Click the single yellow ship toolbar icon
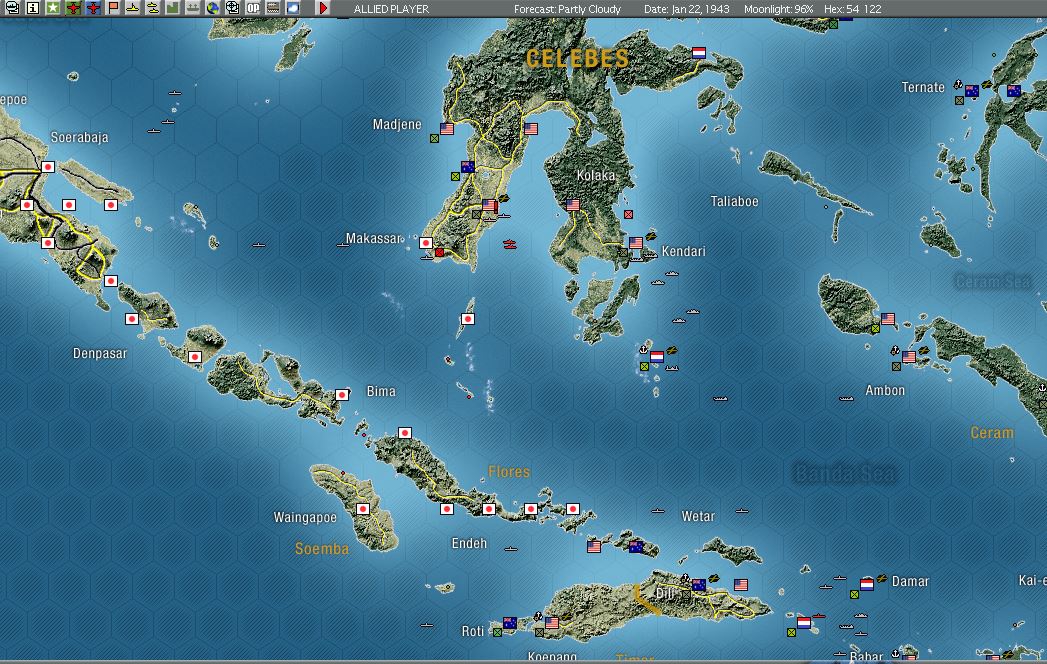The image size is (1047, 664). 133,8
